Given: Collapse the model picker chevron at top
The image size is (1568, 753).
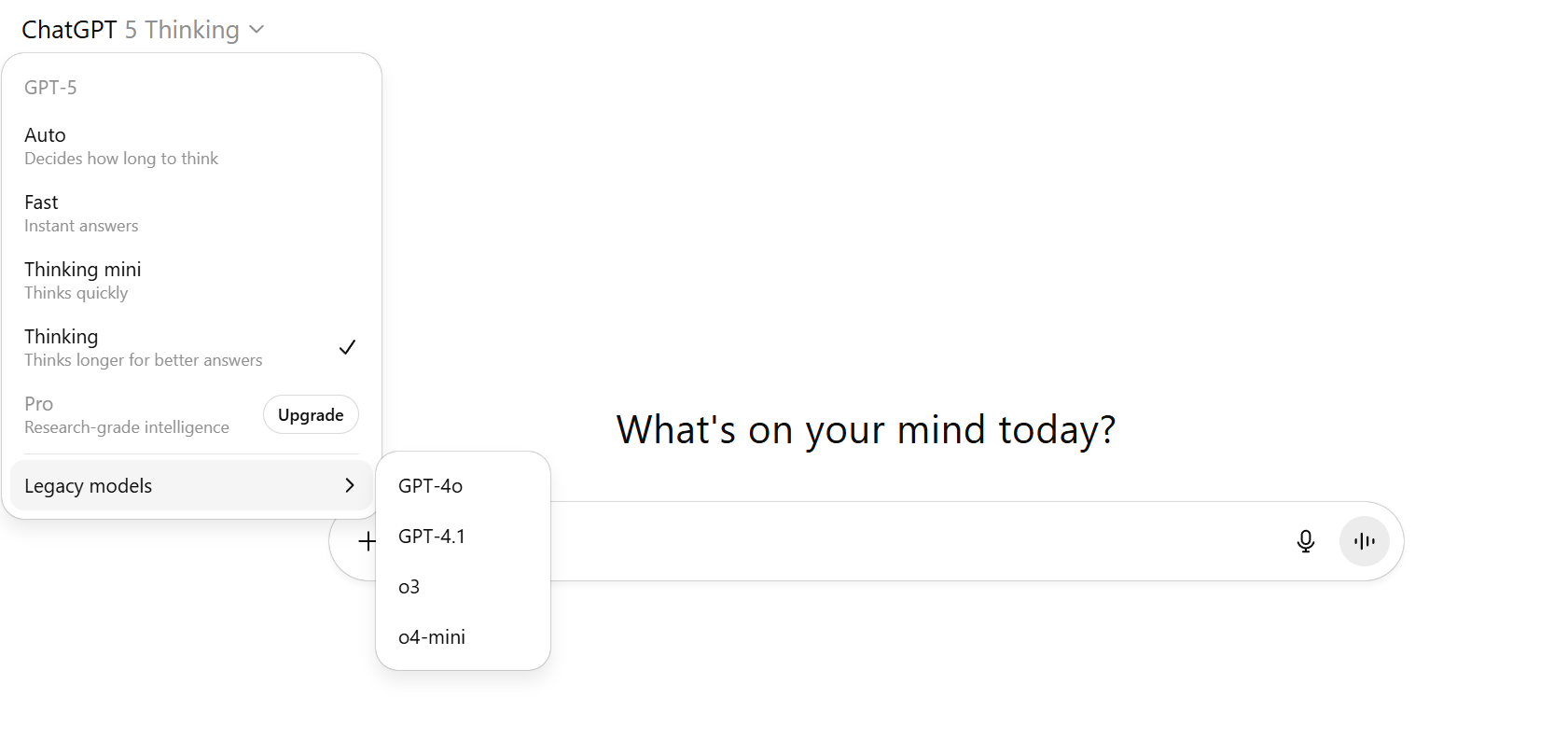Looking at the screenshot, I should pyautogui.click(x=257, y=30).
